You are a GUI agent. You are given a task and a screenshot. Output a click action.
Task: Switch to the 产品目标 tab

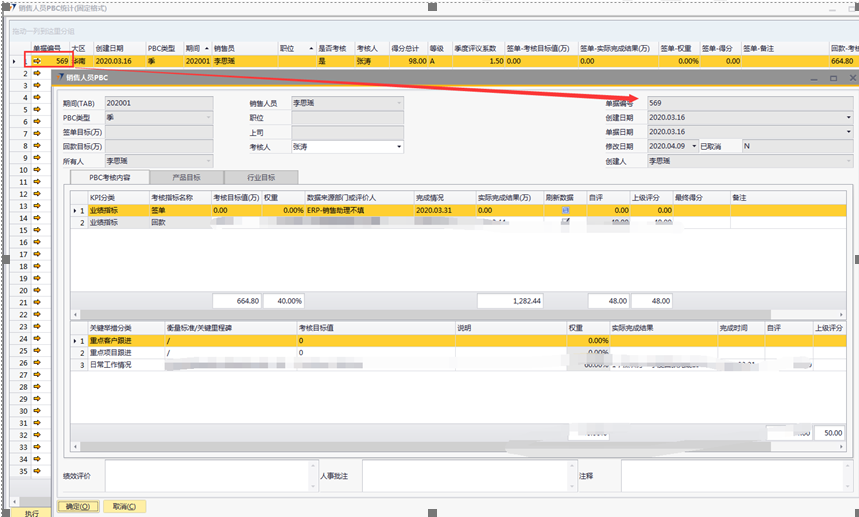click(187, 177)
